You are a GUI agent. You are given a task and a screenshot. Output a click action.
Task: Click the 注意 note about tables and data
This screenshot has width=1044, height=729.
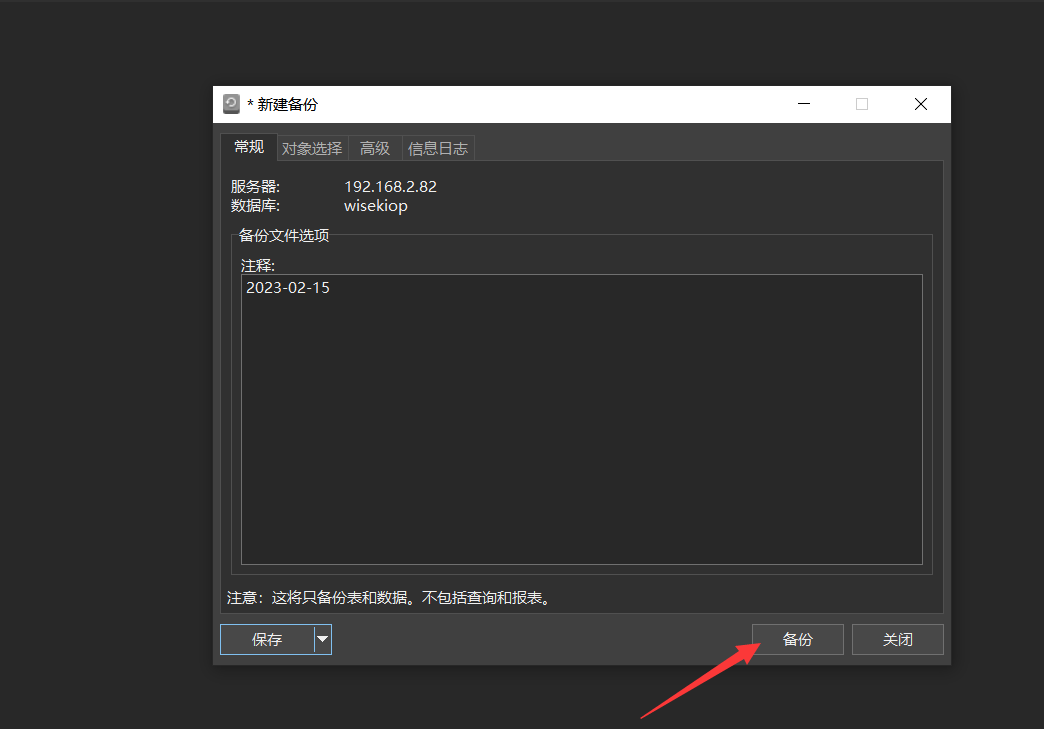click(x=390, y=598)
